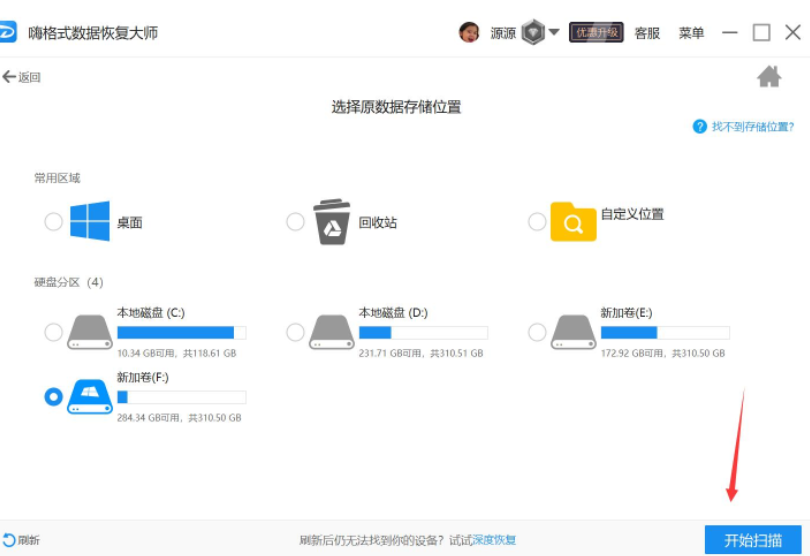Go back using the 返回 button
810x556 pixels.
pyautogui.click(x=22, y=77)
